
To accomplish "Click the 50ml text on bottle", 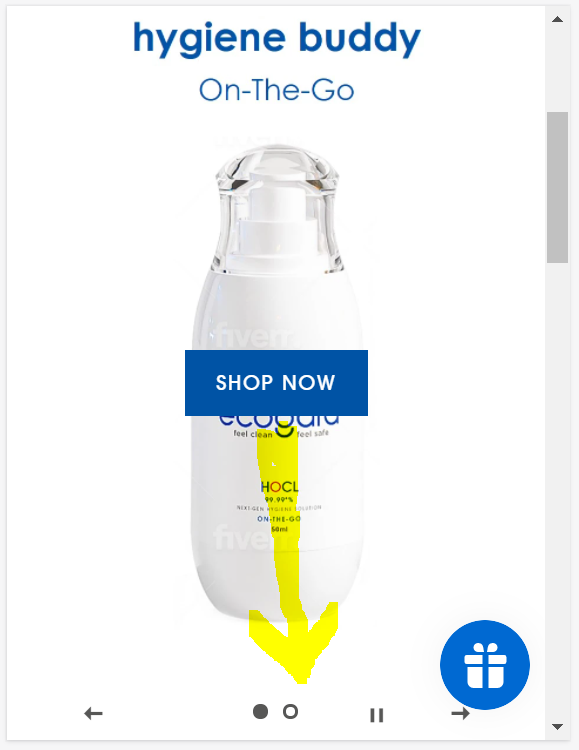I will coord(279,529).
